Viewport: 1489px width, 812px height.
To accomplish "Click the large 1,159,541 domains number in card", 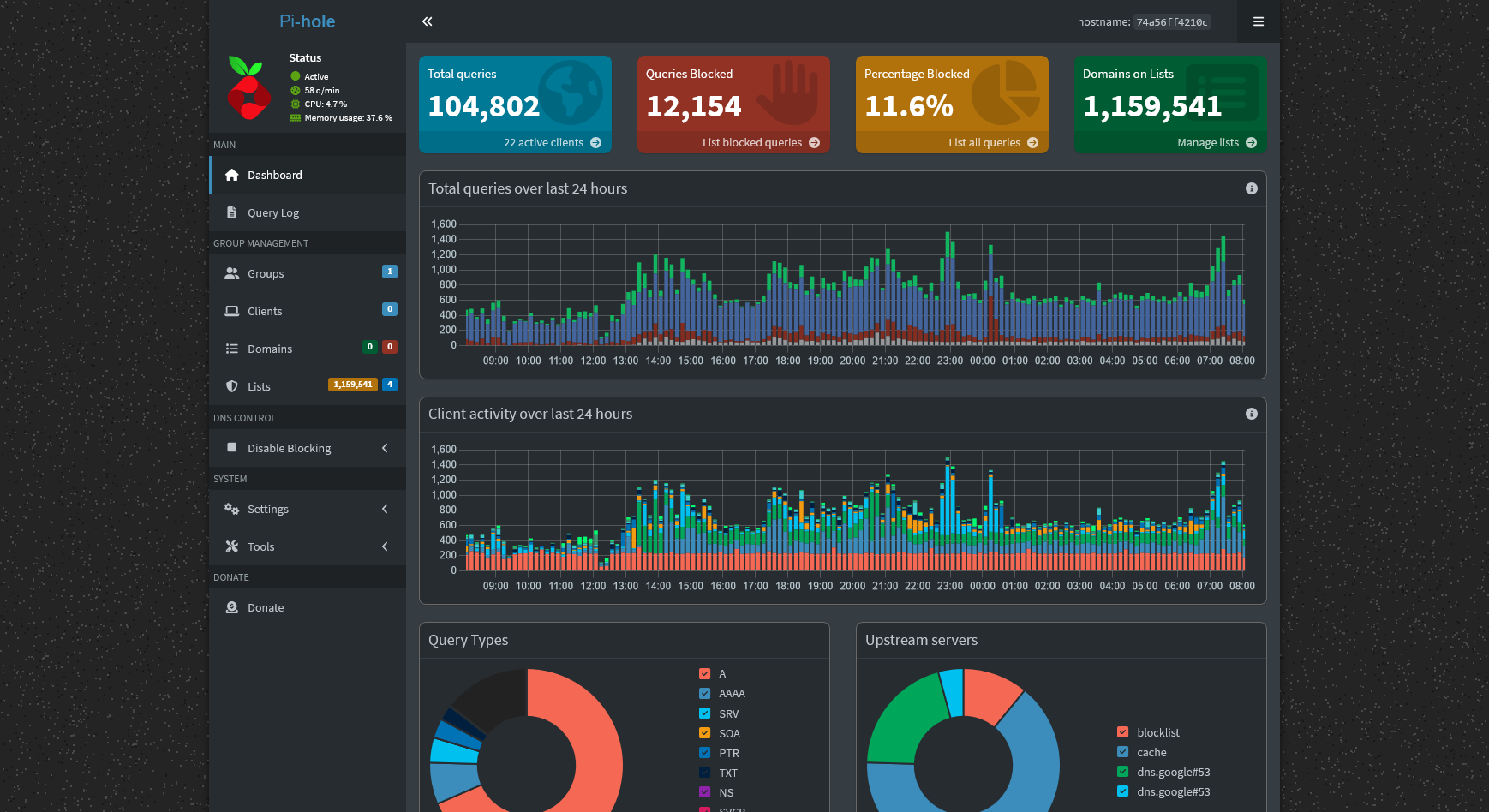I will coord(1152,106).
